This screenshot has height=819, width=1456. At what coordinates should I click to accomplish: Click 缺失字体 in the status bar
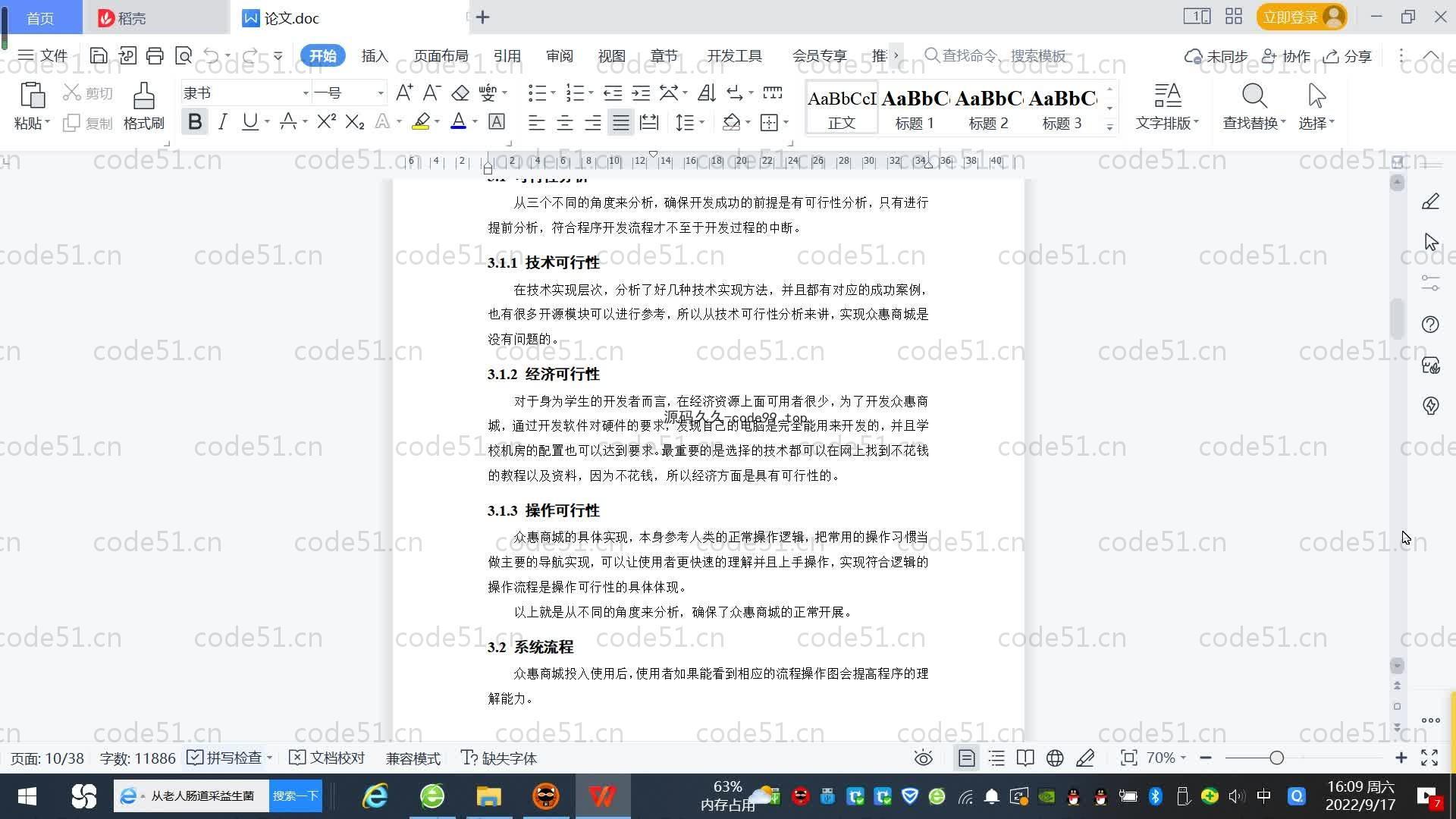(499, 758)
